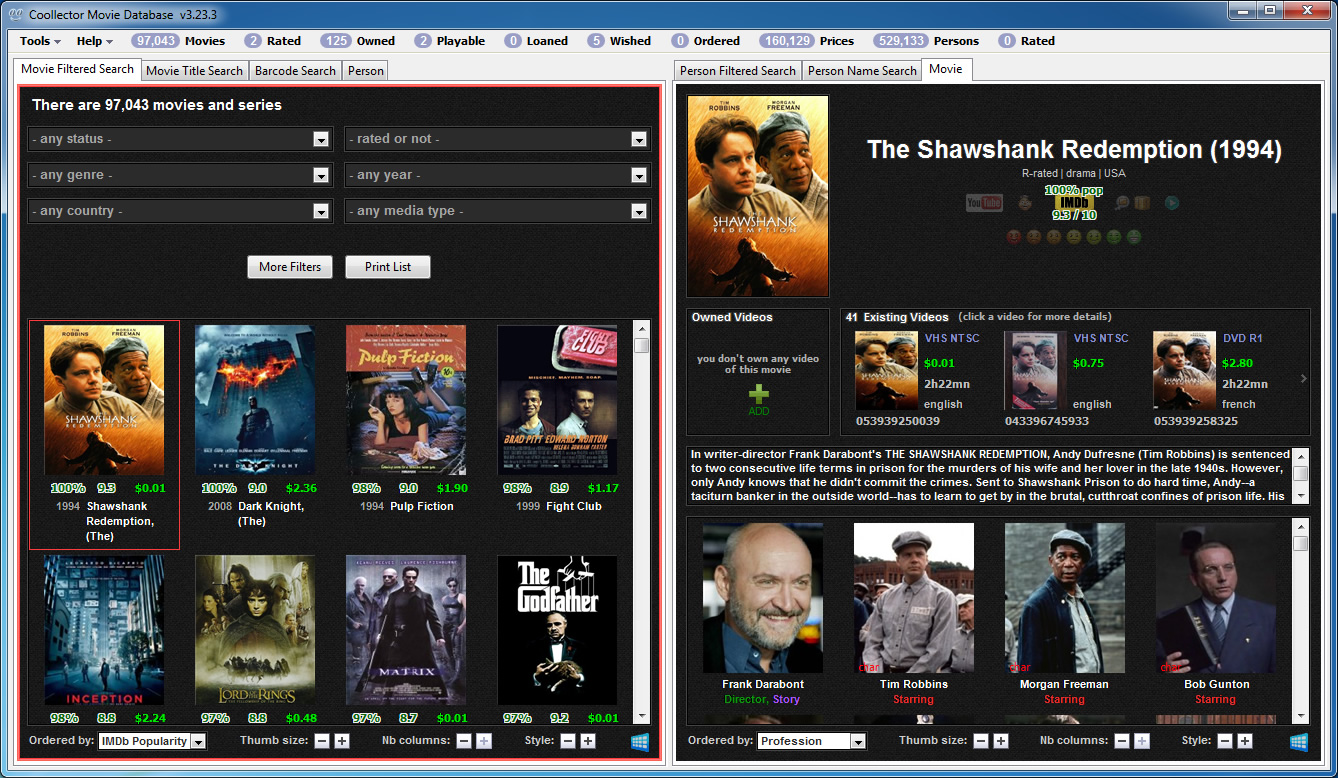Rate movie with middle yellow neutral smiley
The width and height of the screenshot is (1338, 778).
1073,237
